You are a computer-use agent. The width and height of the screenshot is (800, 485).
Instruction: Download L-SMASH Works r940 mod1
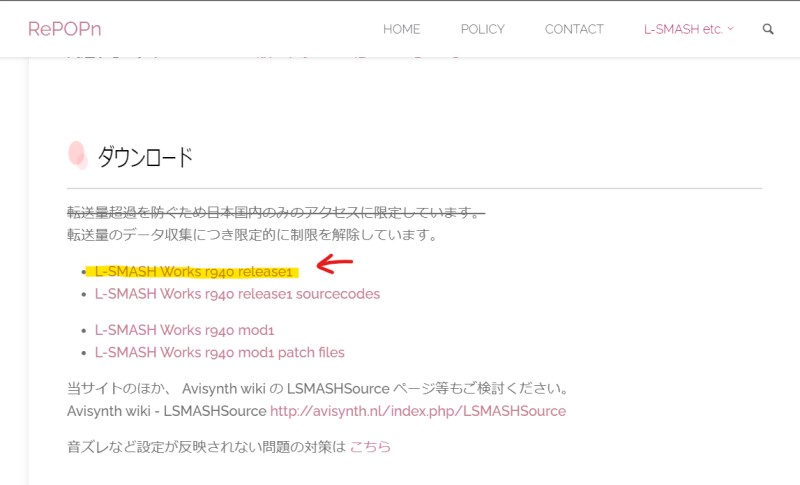184,330
